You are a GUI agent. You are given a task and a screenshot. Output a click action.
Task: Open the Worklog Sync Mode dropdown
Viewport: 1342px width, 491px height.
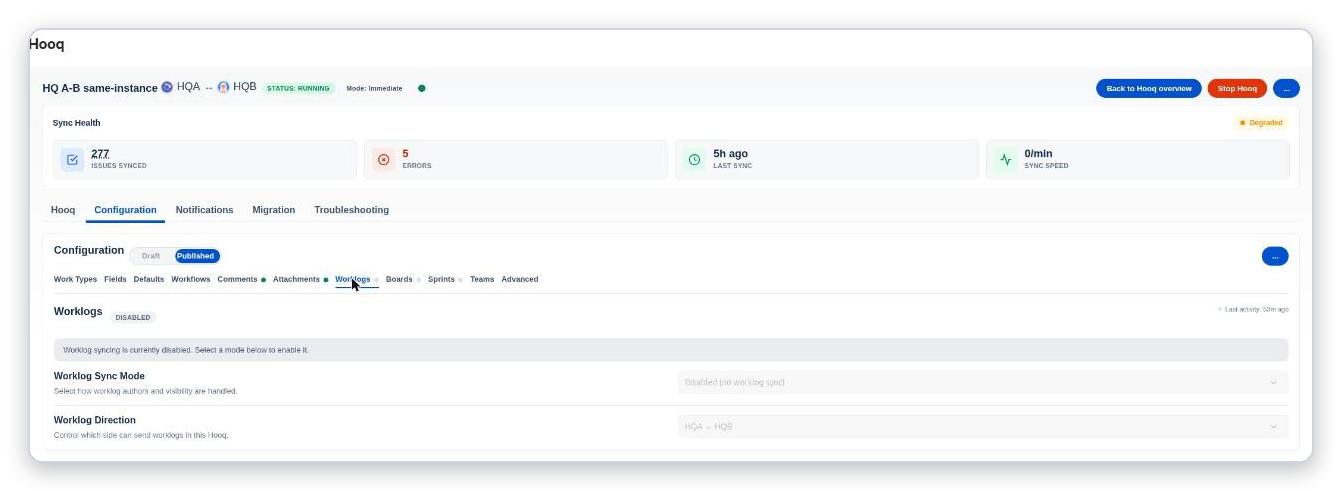point(983,382)
